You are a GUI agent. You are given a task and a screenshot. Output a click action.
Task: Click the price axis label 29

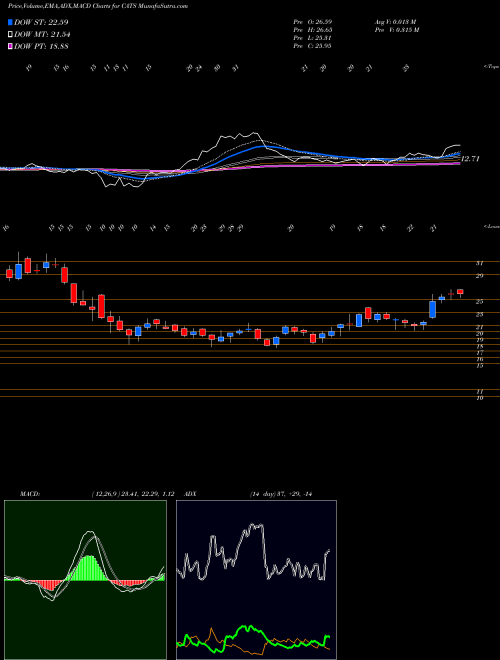(479, 276)
